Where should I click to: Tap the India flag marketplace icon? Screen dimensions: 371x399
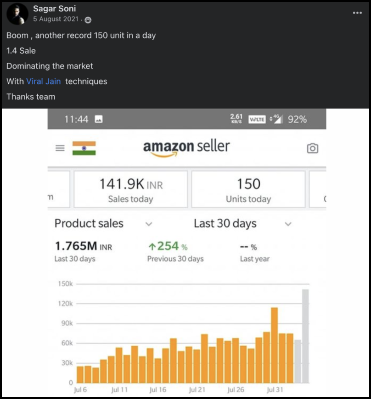84,148
